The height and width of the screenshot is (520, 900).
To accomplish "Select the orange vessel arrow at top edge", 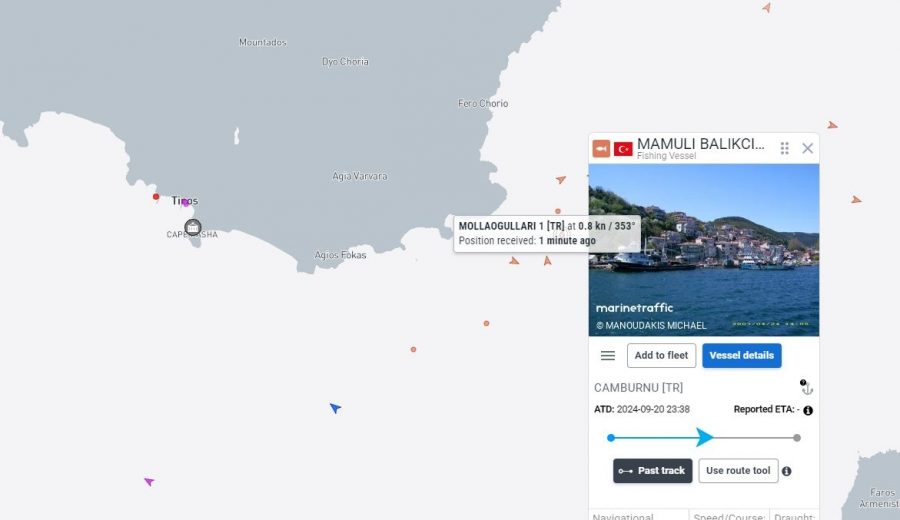I will [767, 7].
